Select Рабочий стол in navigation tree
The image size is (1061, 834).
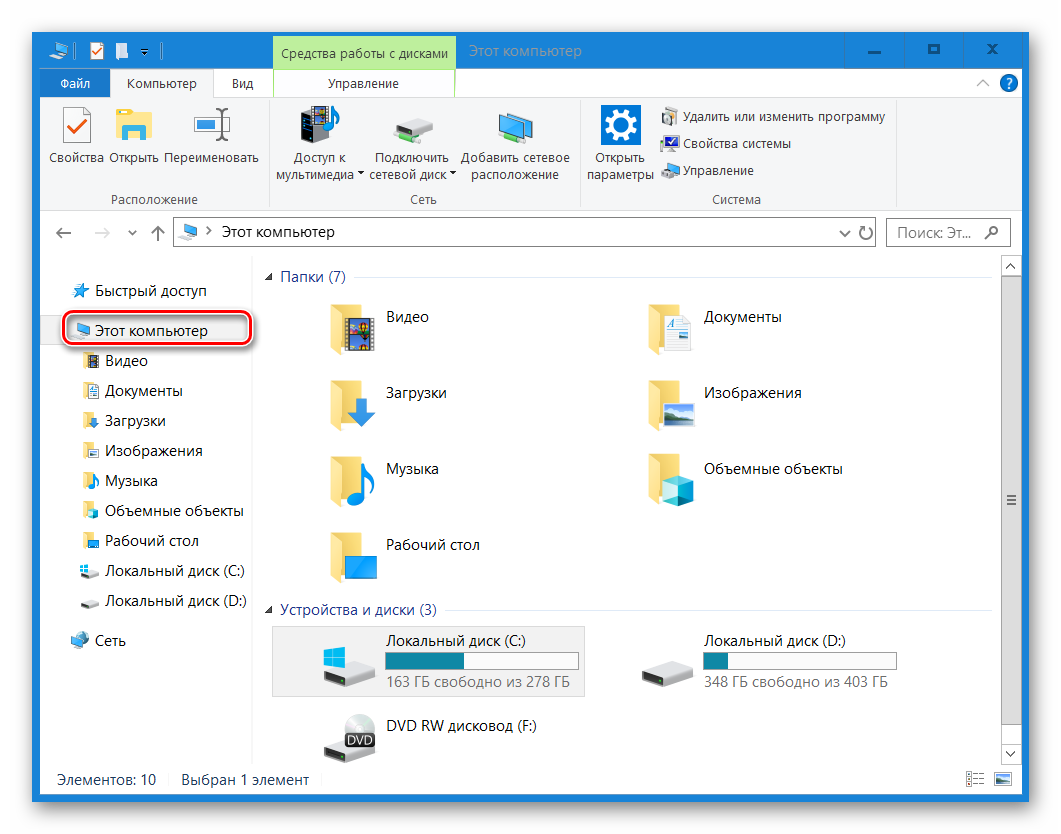click(141, 540)
